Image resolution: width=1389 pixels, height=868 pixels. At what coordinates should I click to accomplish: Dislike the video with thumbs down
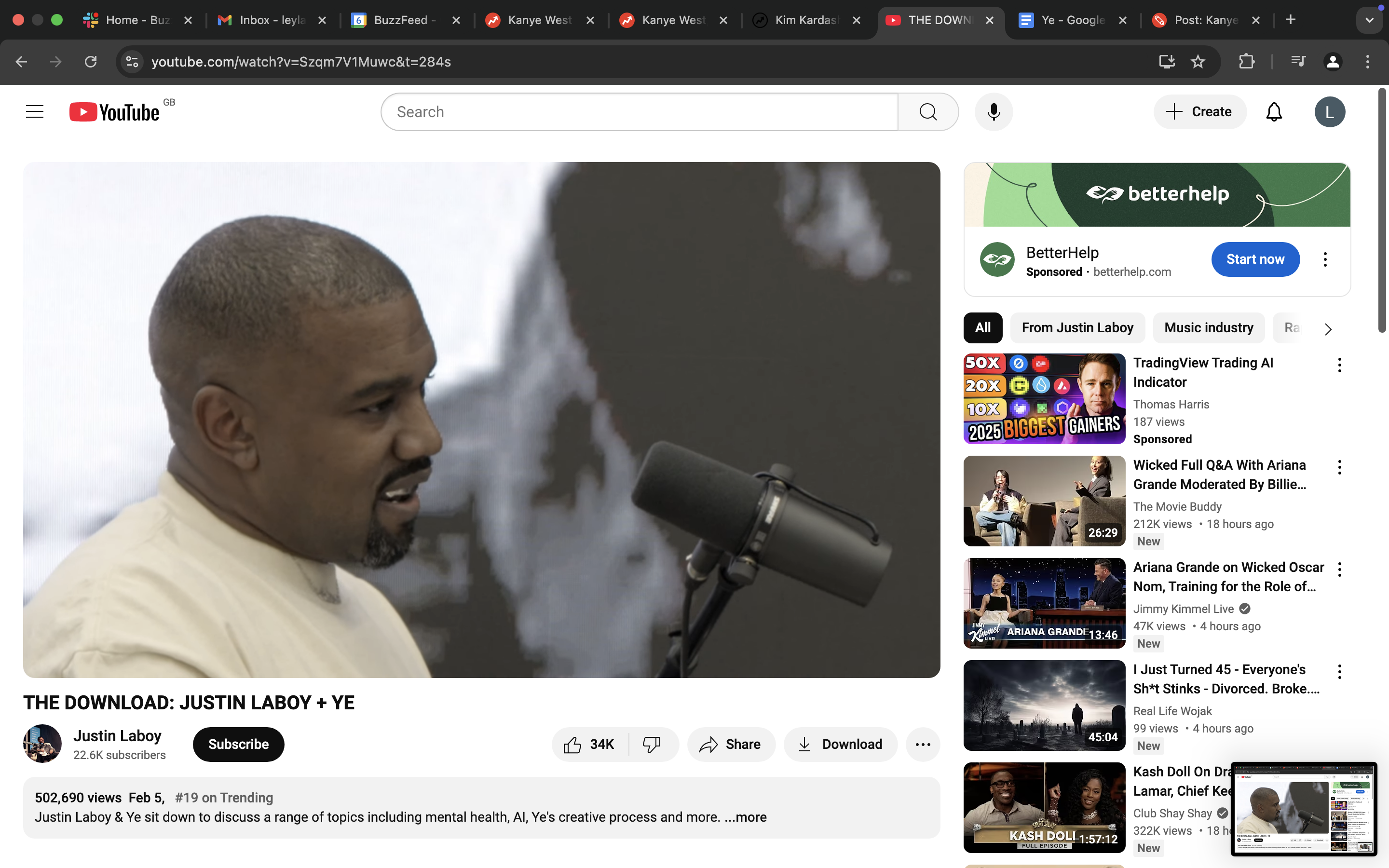point(652,745)
